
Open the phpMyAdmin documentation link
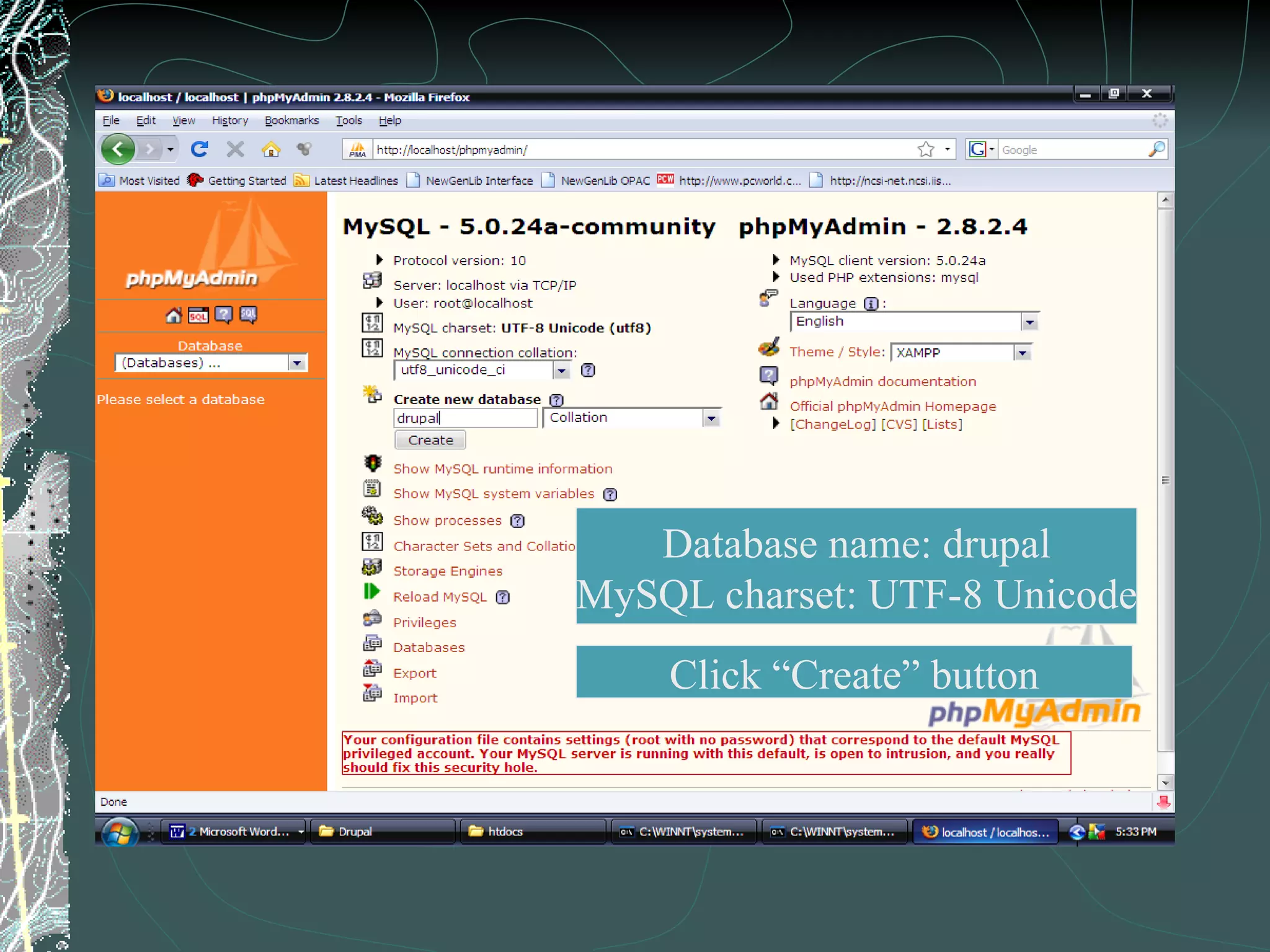tap(883, 382)
